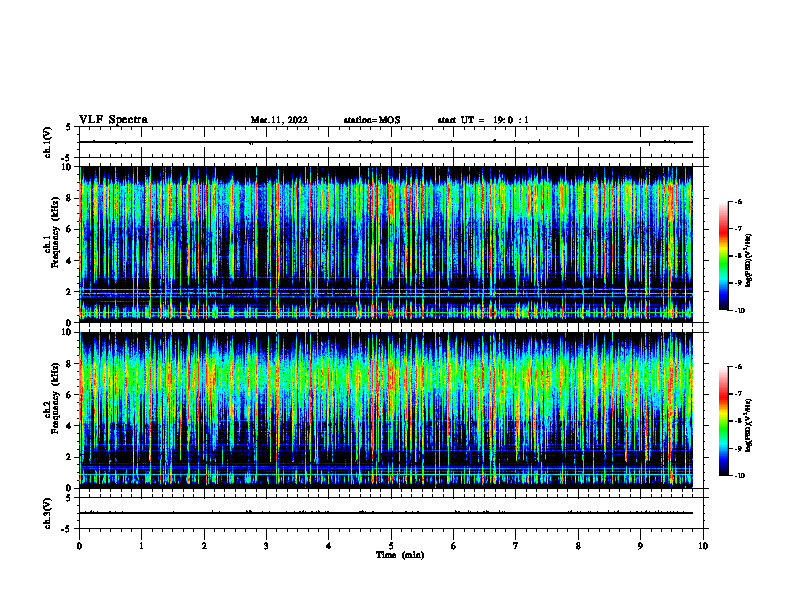Click the "station=MOS" header label
Viewport: 792px width, 612px height.
point(372,120)
